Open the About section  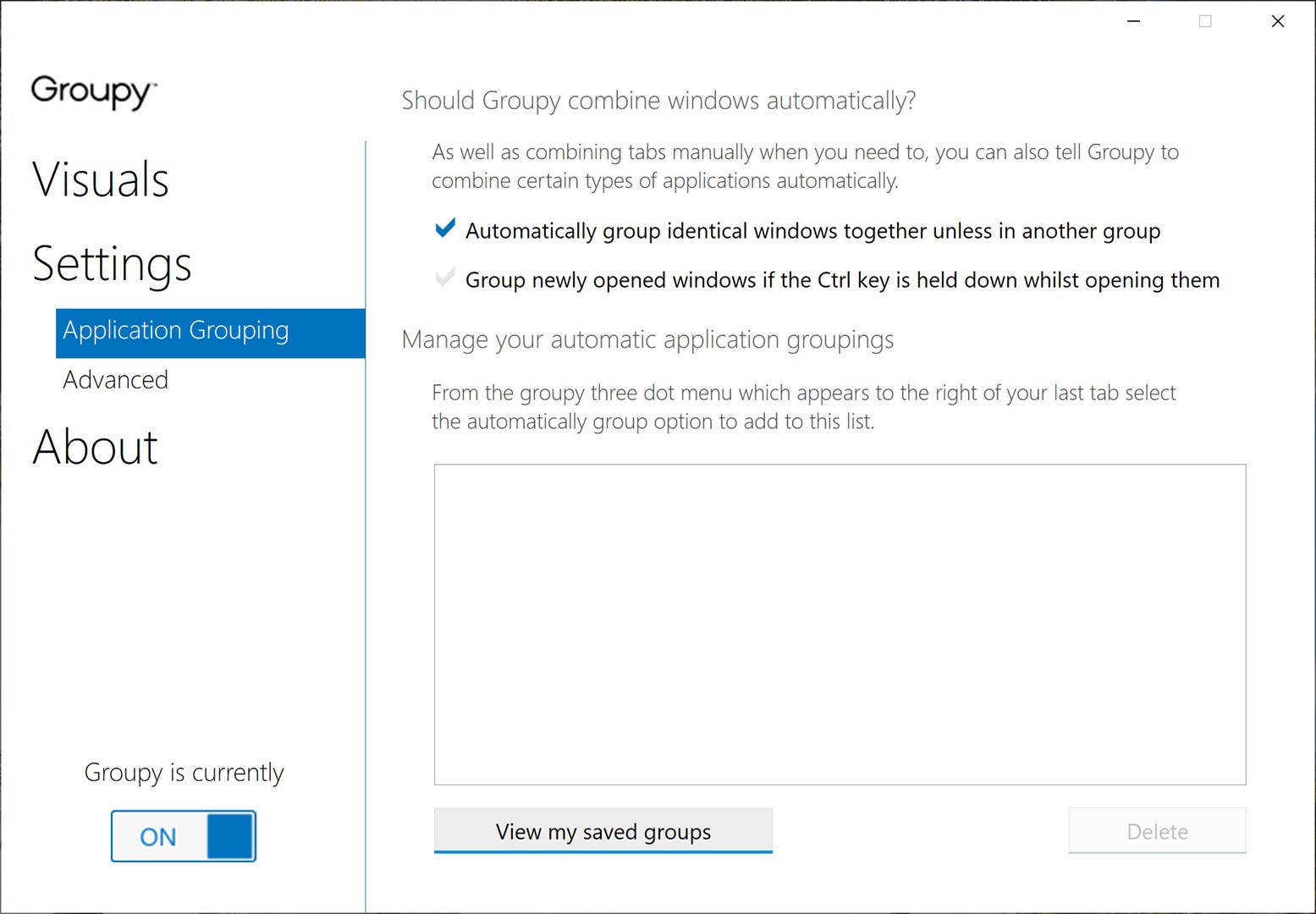(95, 447)
